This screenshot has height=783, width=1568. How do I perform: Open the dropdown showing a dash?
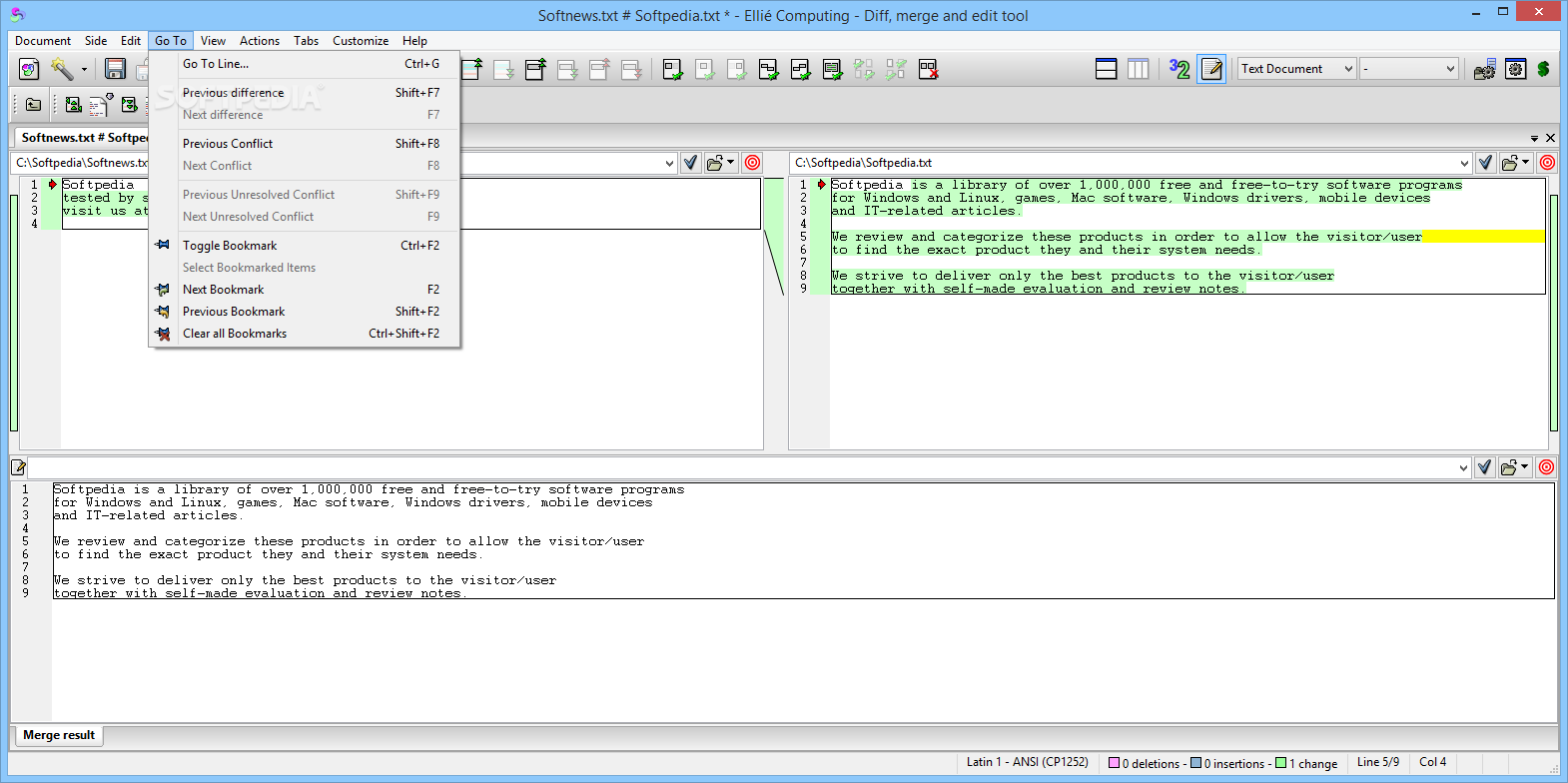[x=1409, y=69]
